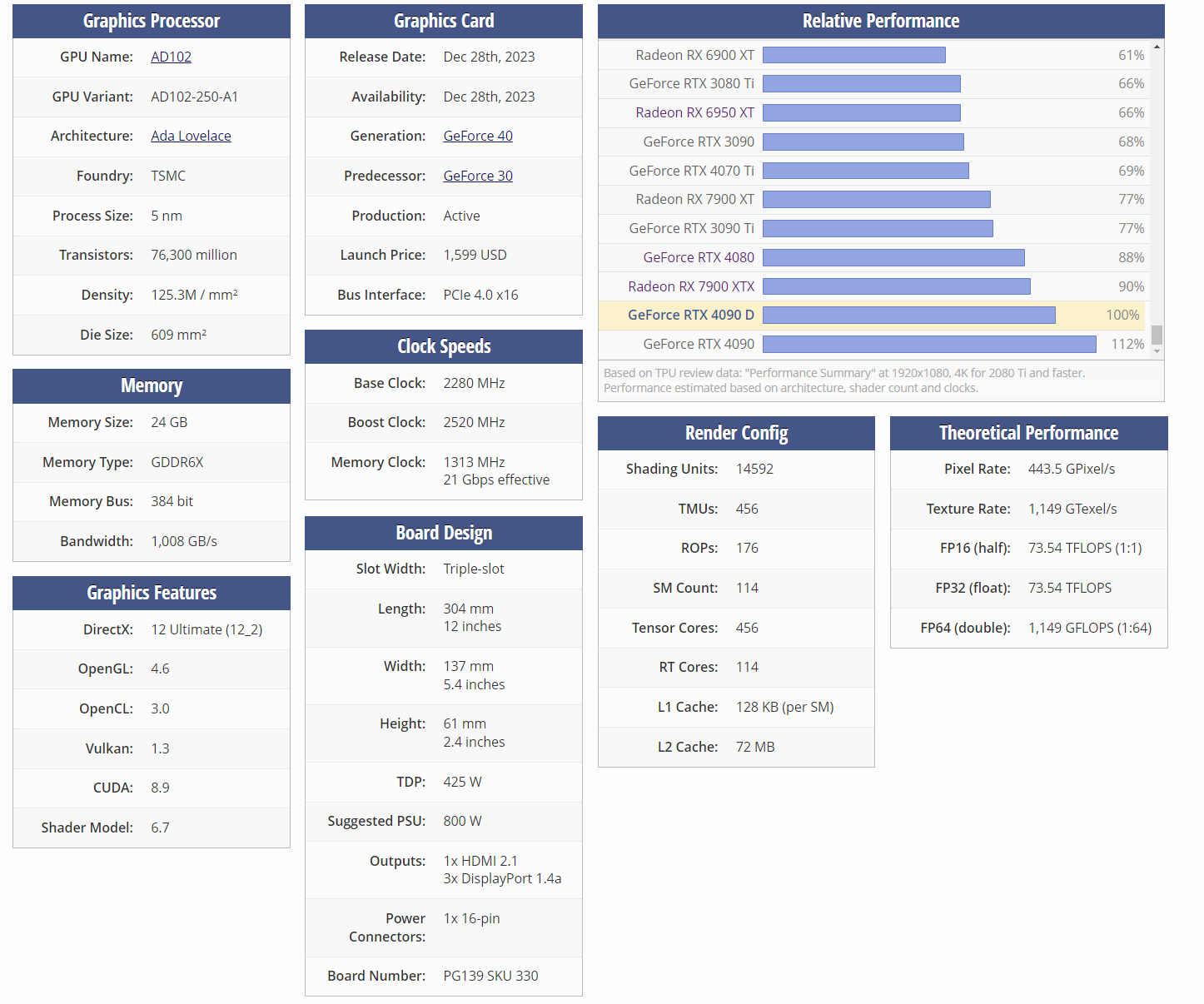Click the Board Number PG139 SKU 330
Viewport: 1204px width, 1004px height.
point(491,976)
